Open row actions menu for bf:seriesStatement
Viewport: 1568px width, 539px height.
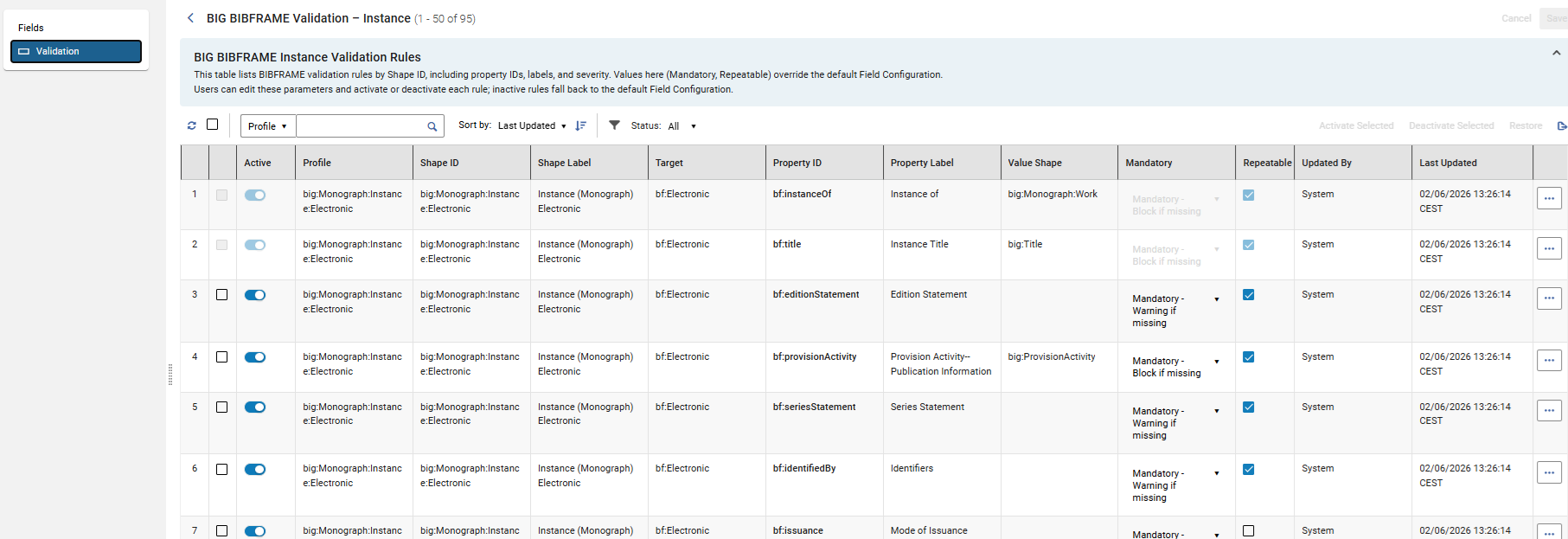click(1549, 411)
